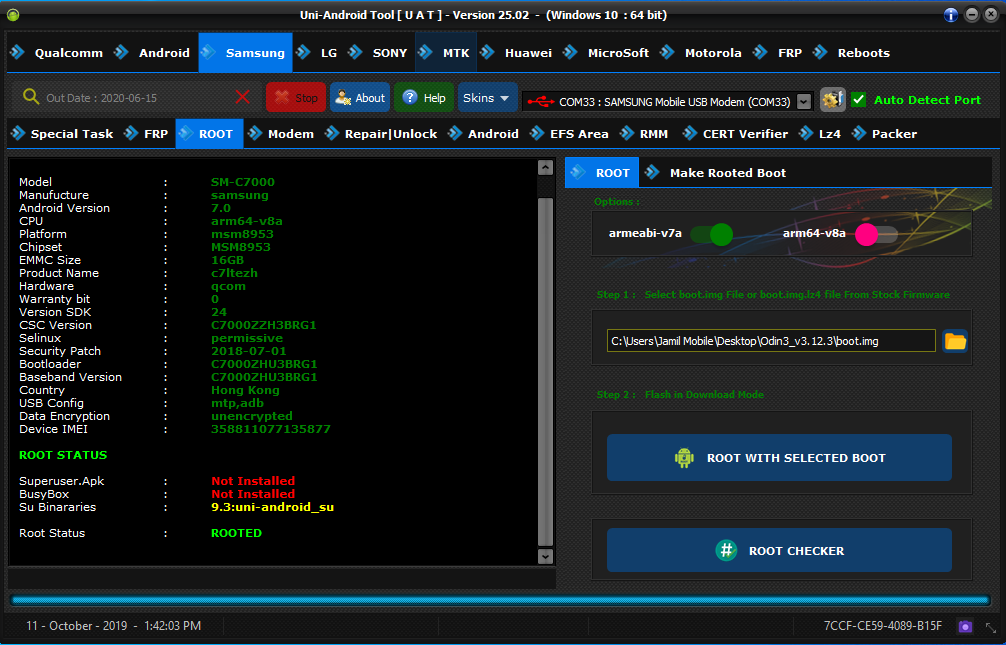
Task: Open the Packer sub-tab
Action: point(885,133)
